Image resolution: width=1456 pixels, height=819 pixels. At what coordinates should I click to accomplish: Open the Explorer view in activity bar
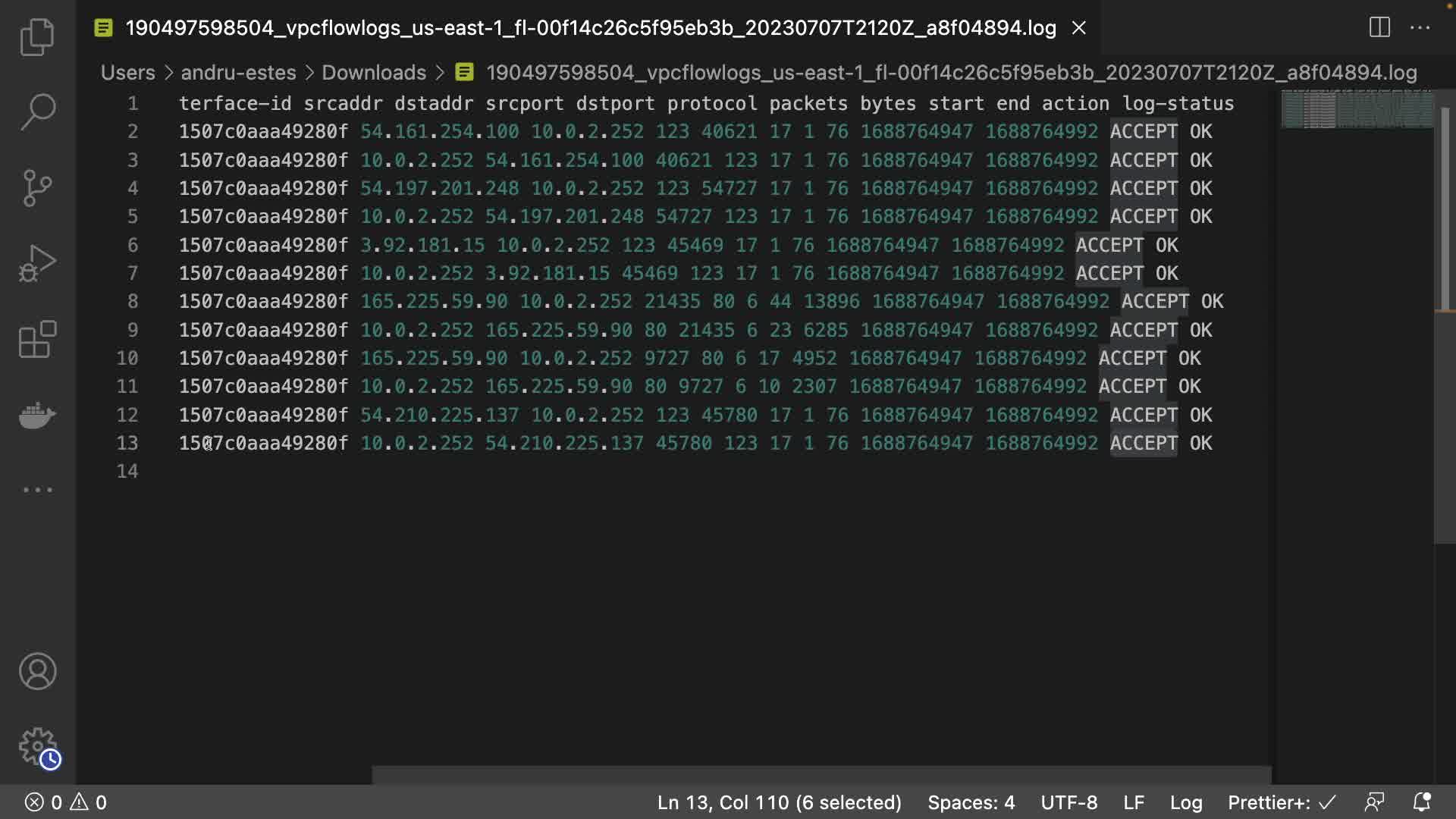37,36
